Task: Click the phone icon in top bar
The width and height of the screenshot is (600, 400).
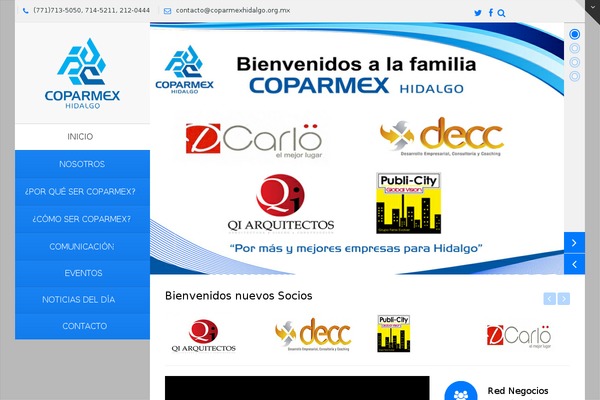Action: (26, 11)
